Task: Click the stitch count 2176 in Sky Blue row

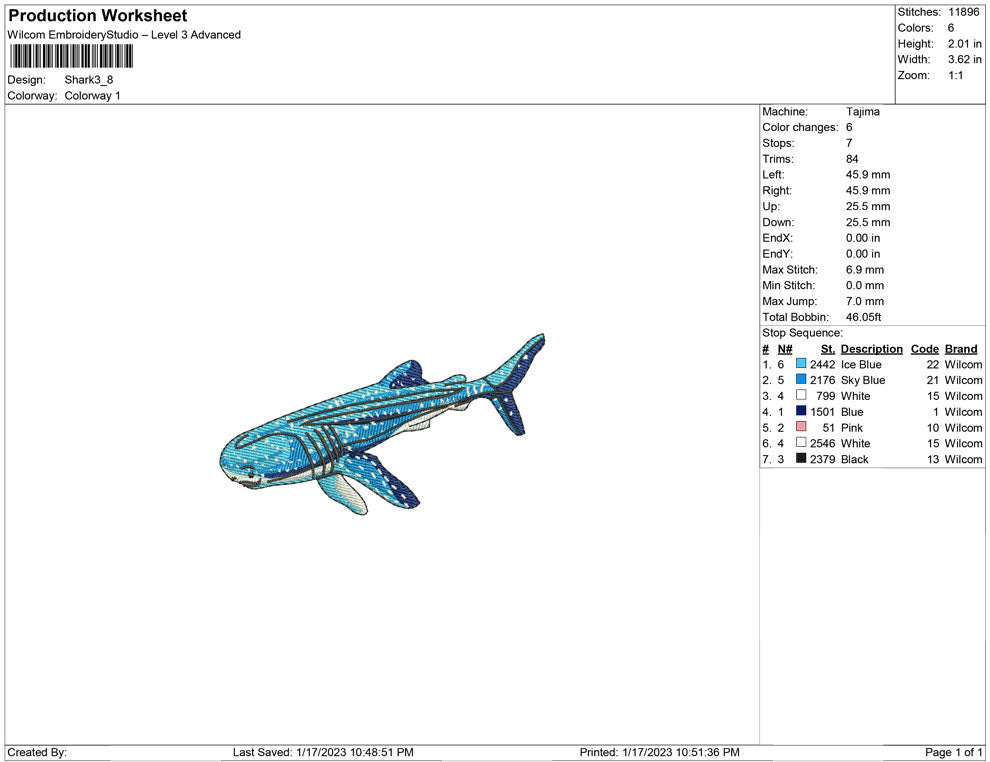Action: pyautogui.click(x=823, y=380)
